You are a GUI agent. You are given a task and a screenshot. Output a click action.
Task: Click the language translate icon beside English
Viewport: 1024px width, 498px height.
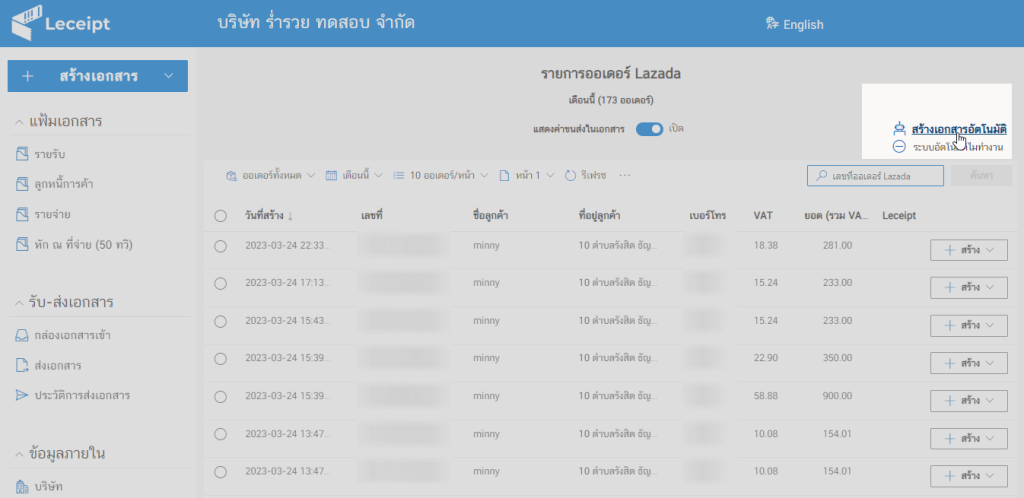[772, 24]
